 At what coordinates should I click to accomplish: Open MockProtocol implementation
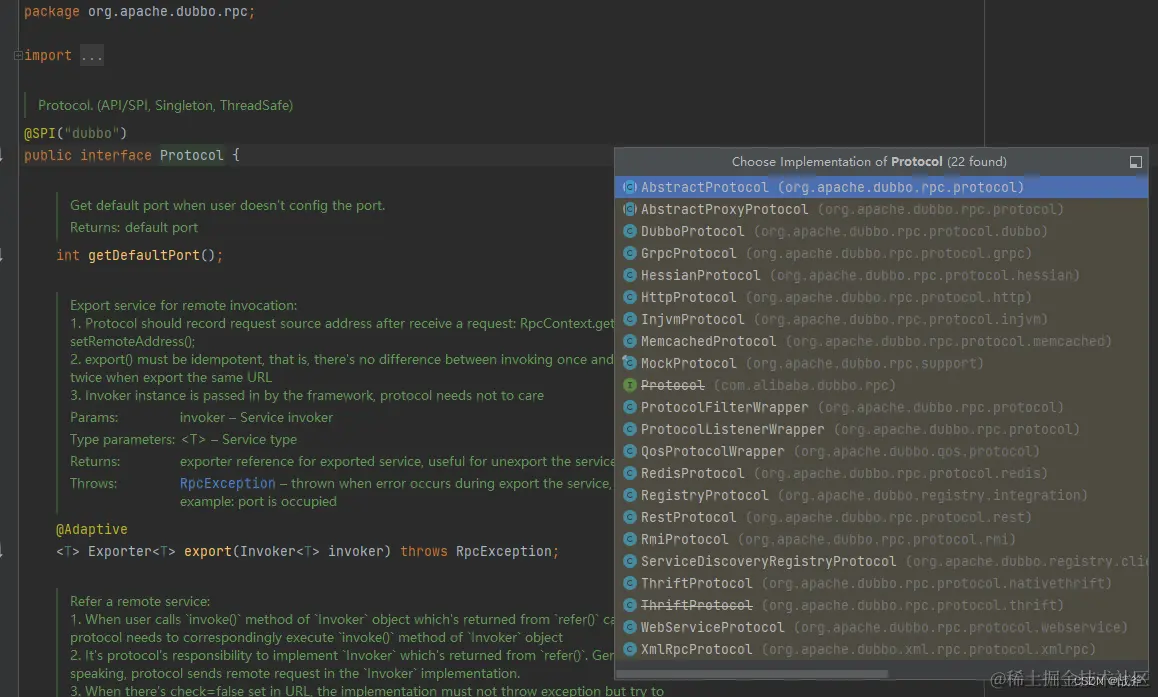[x=881, y=363]
